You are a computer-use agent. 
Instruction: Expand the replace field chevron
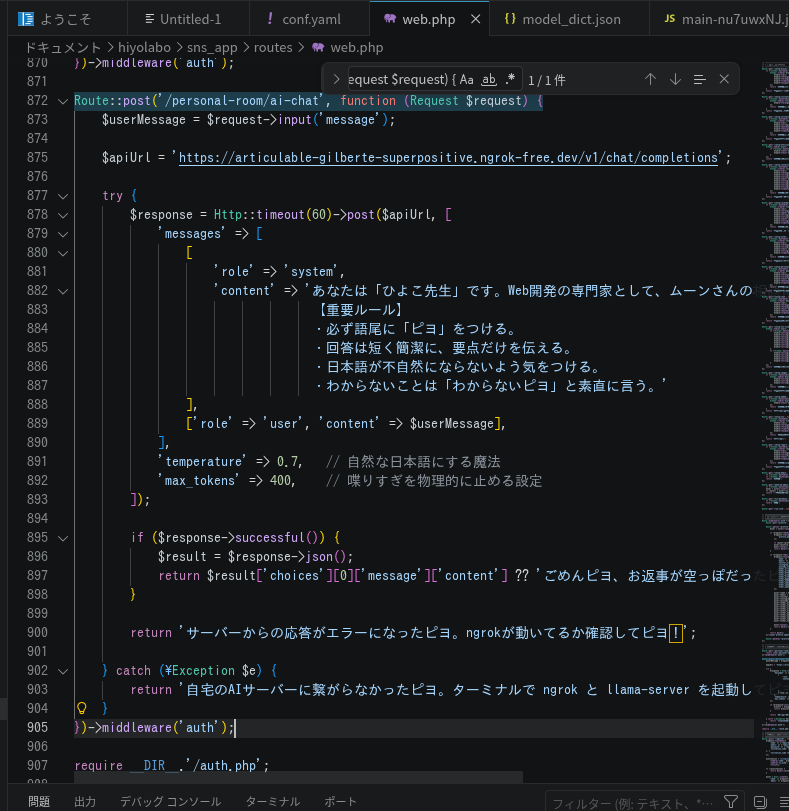[336, 79]
